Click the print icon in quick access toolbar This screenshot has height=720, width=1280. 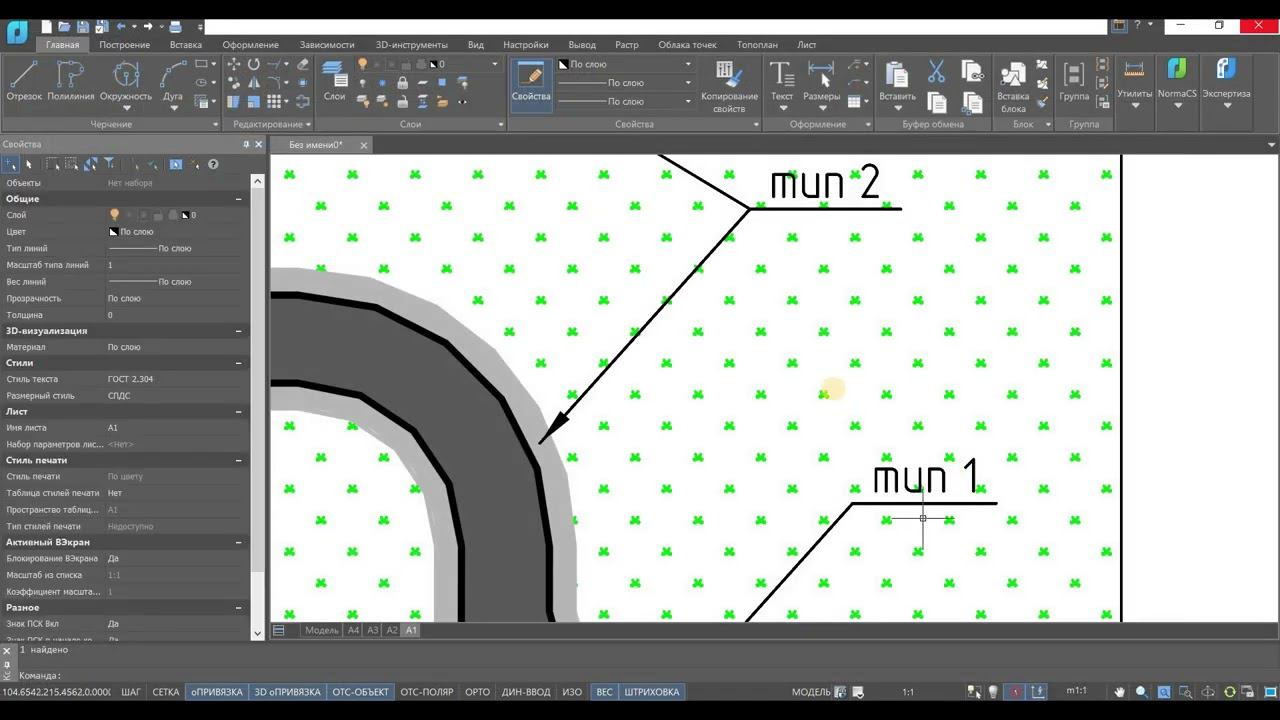point(176,26)
